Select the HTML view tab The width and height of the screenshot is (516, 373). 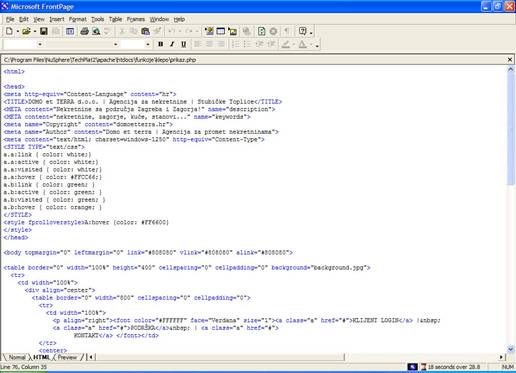tap(41, 357)
